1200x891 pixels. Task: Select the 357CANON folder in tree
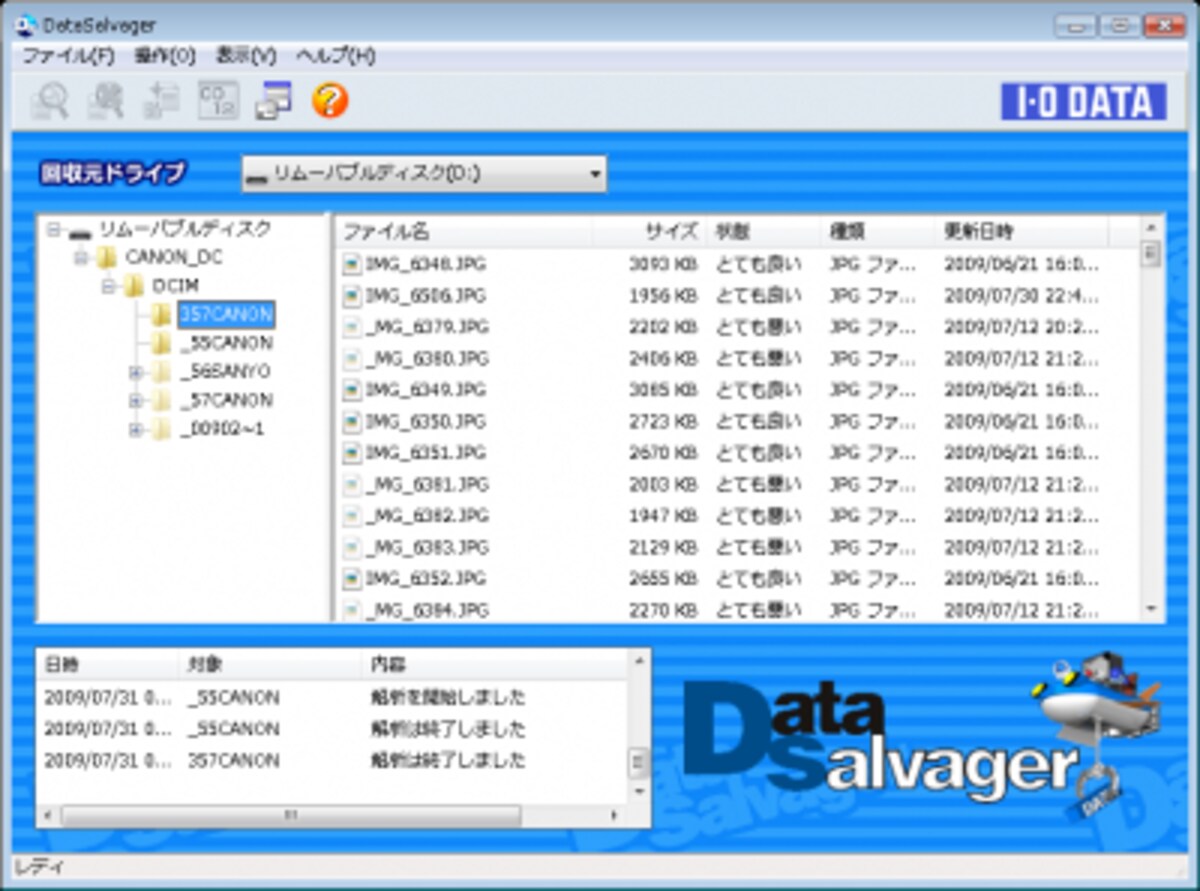click(x=226, y=315)
